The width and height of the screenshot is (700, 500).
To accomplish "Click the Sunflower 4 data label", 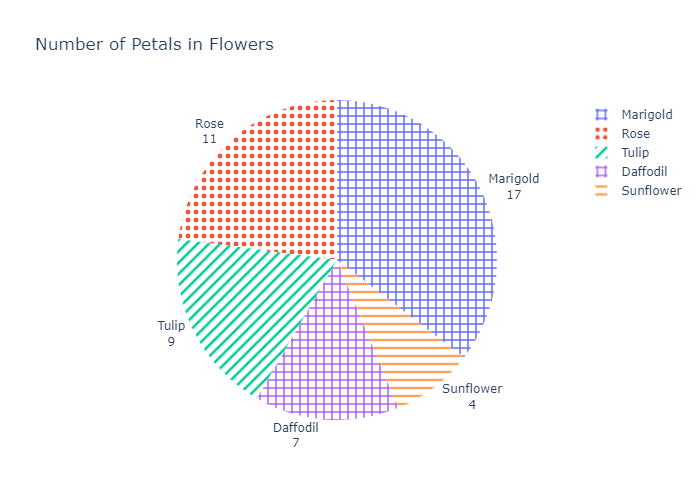I will [x=472, y=396].
